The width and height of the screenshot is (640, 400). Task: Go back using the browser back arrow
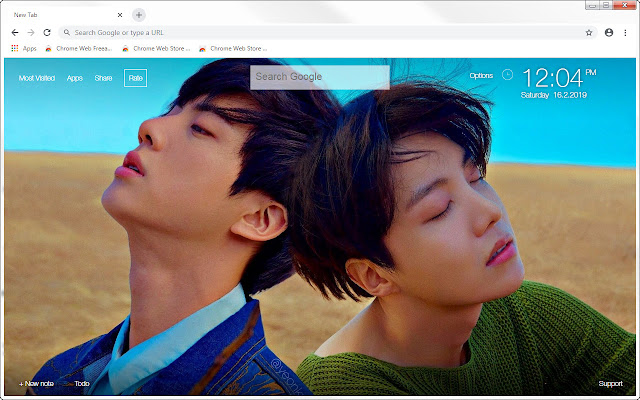(15, 33)
